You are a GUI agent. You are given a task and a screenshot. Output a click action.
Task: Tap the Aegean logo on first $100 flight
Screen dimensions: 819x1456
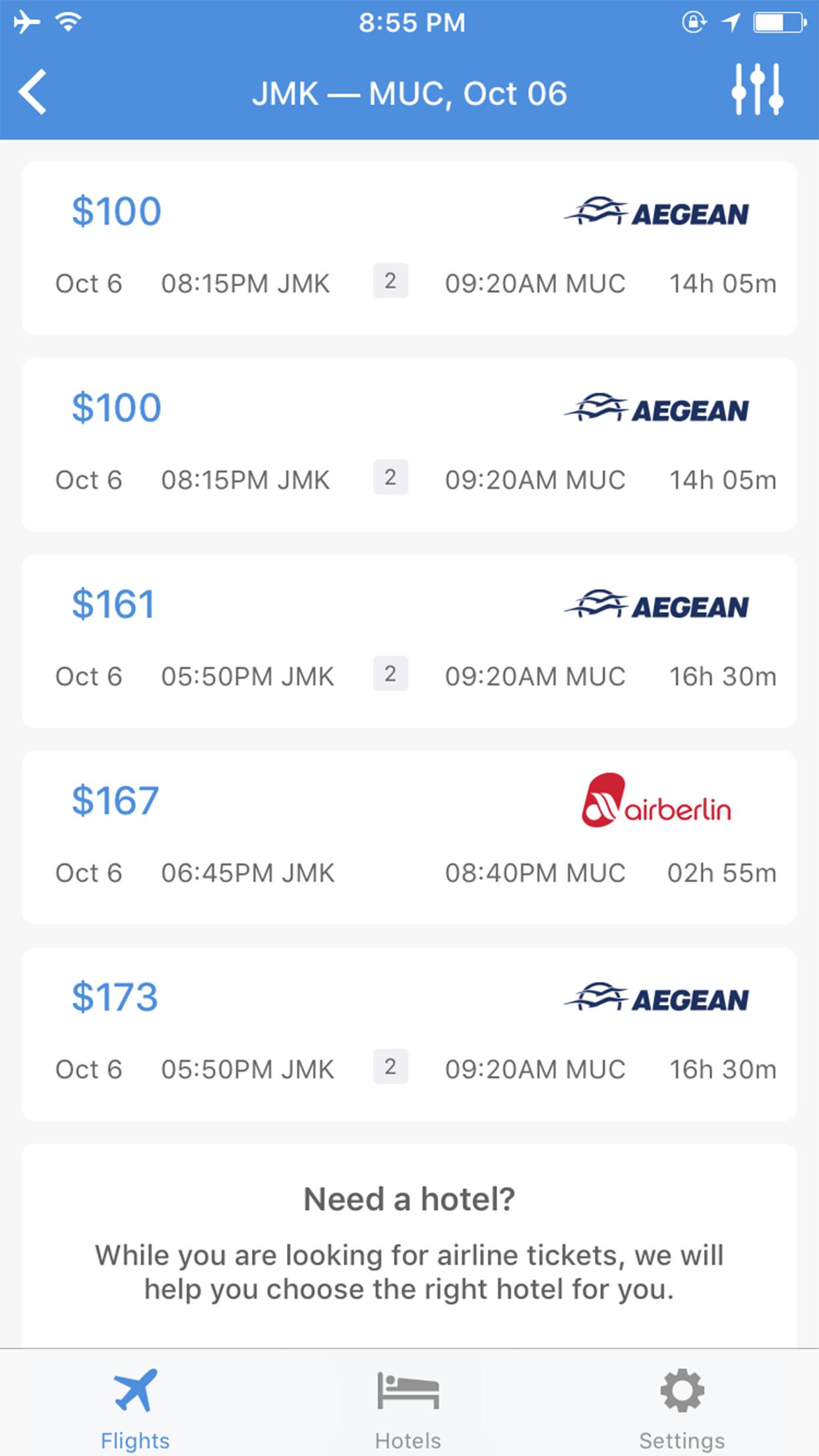click(656, 212)
